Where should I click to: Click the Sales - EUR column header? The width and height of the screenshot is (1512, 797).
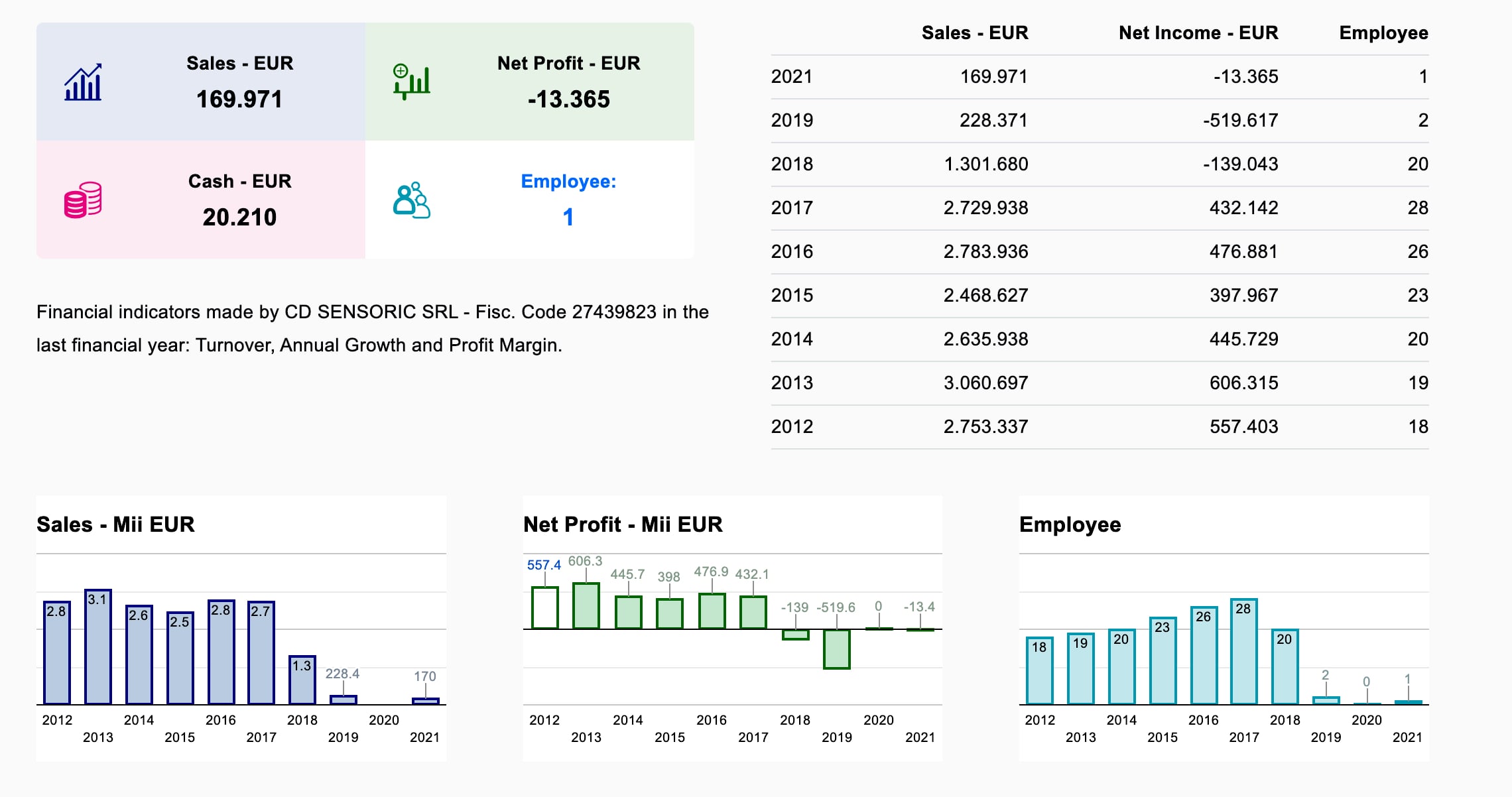click(x=975, y=32)
